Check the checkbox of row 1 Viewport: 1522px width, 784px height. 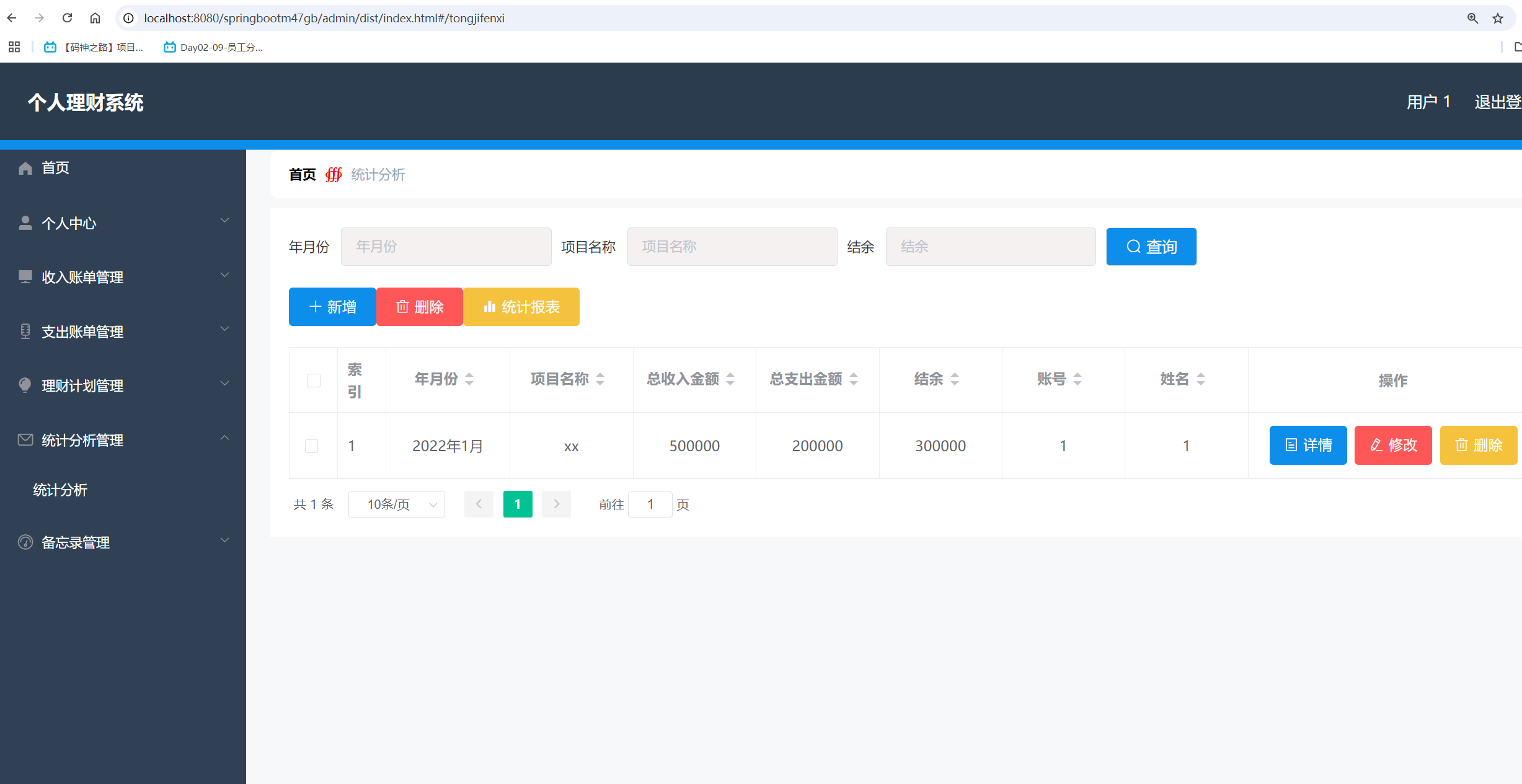[x=312, y=446]
